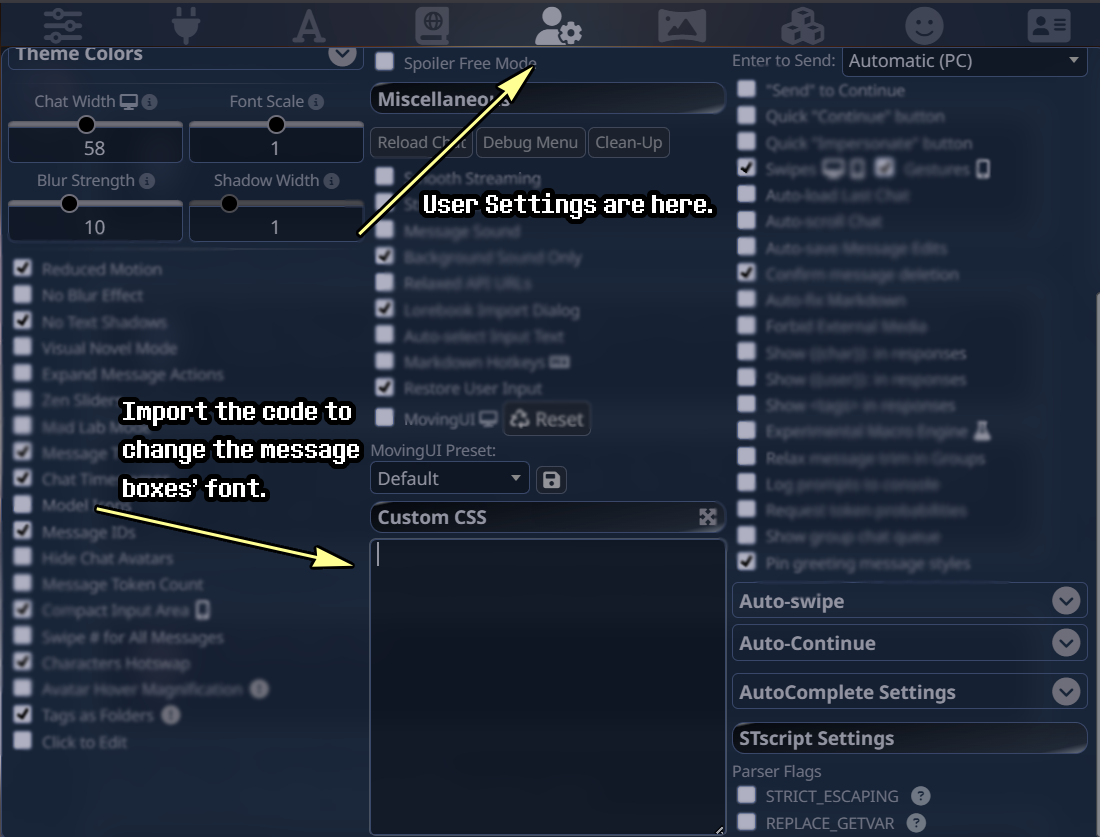The image size is (1100, 837).
Task: Save MovingUI preset with floppy icon
Action: tap(551, 480)
